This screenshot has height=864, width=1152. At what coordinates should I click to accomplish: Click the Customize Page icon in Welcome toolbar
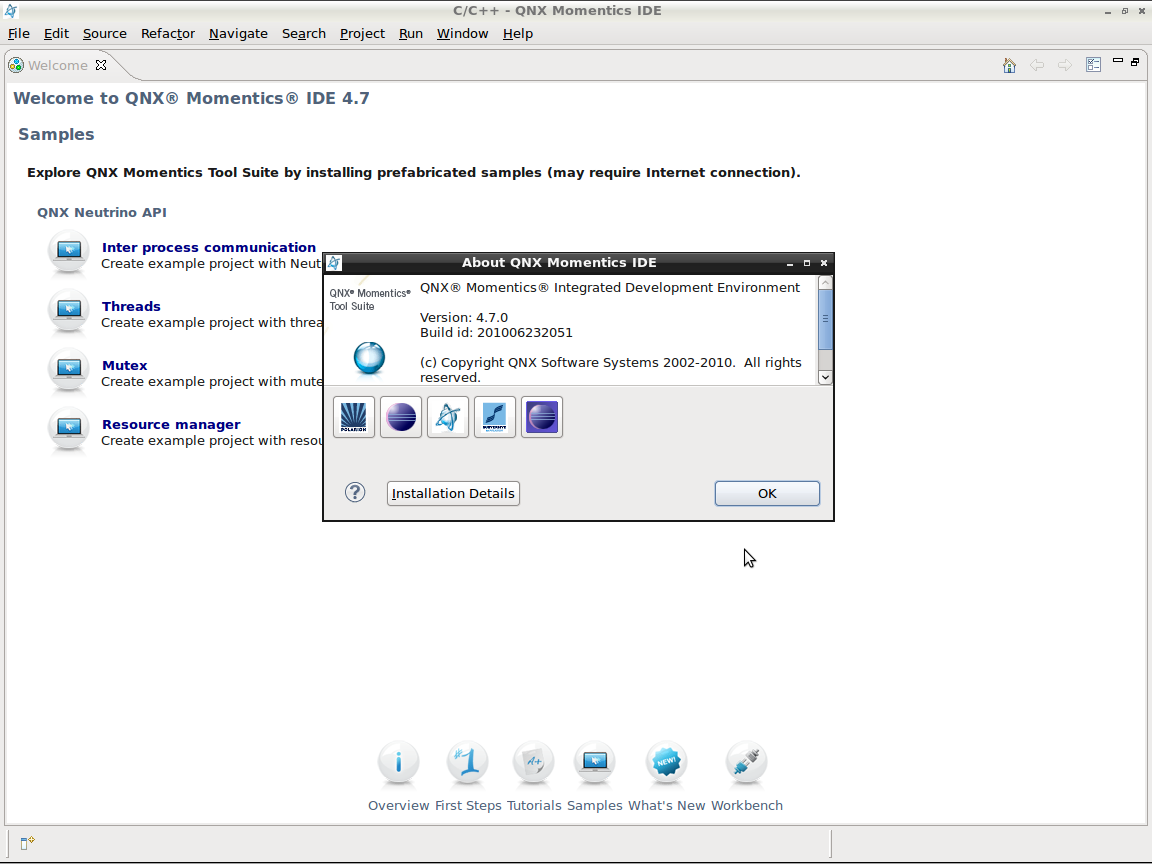pyautogui.click(x=1093, y=65)
